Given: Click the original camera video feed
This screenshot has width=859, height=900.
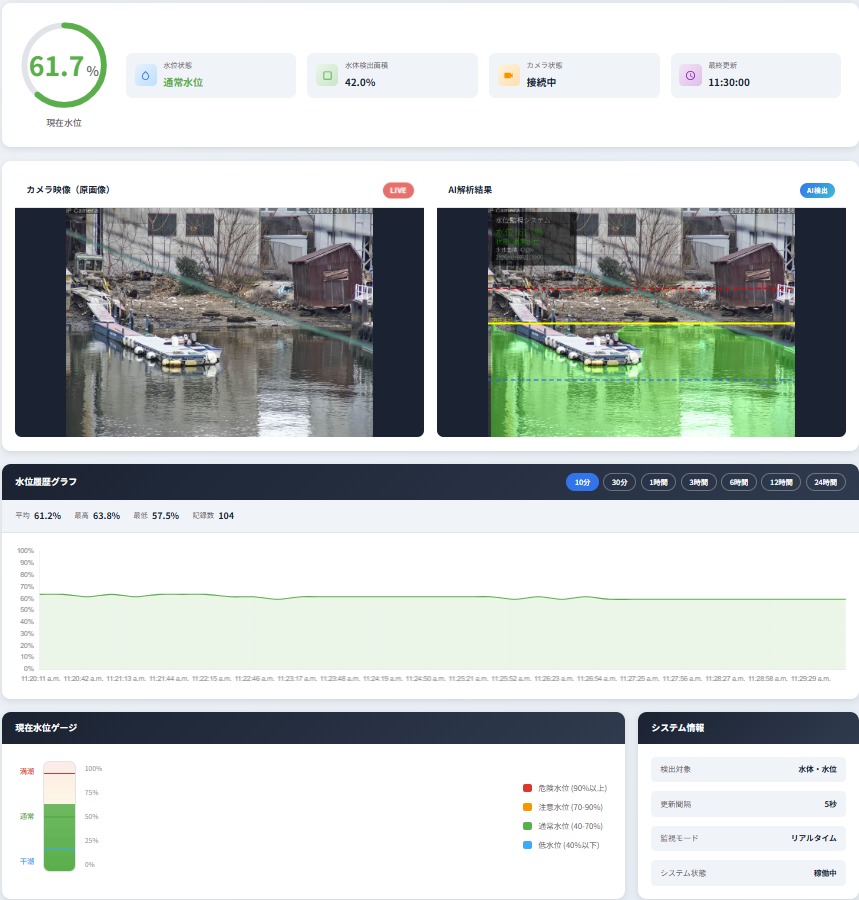Looking at the screenshot, I should pyautogui.click(x=219, y=322).
